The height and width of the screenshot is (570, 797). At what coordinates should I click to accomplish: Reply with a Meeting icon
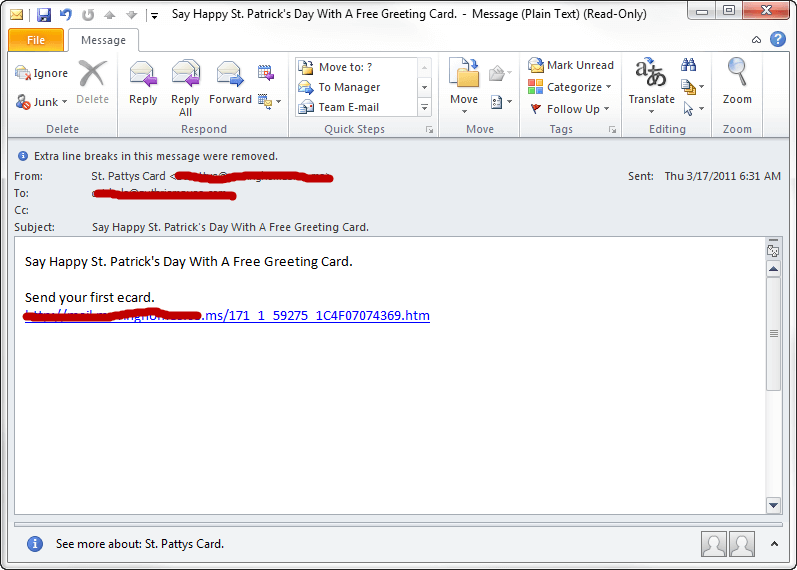266,73
